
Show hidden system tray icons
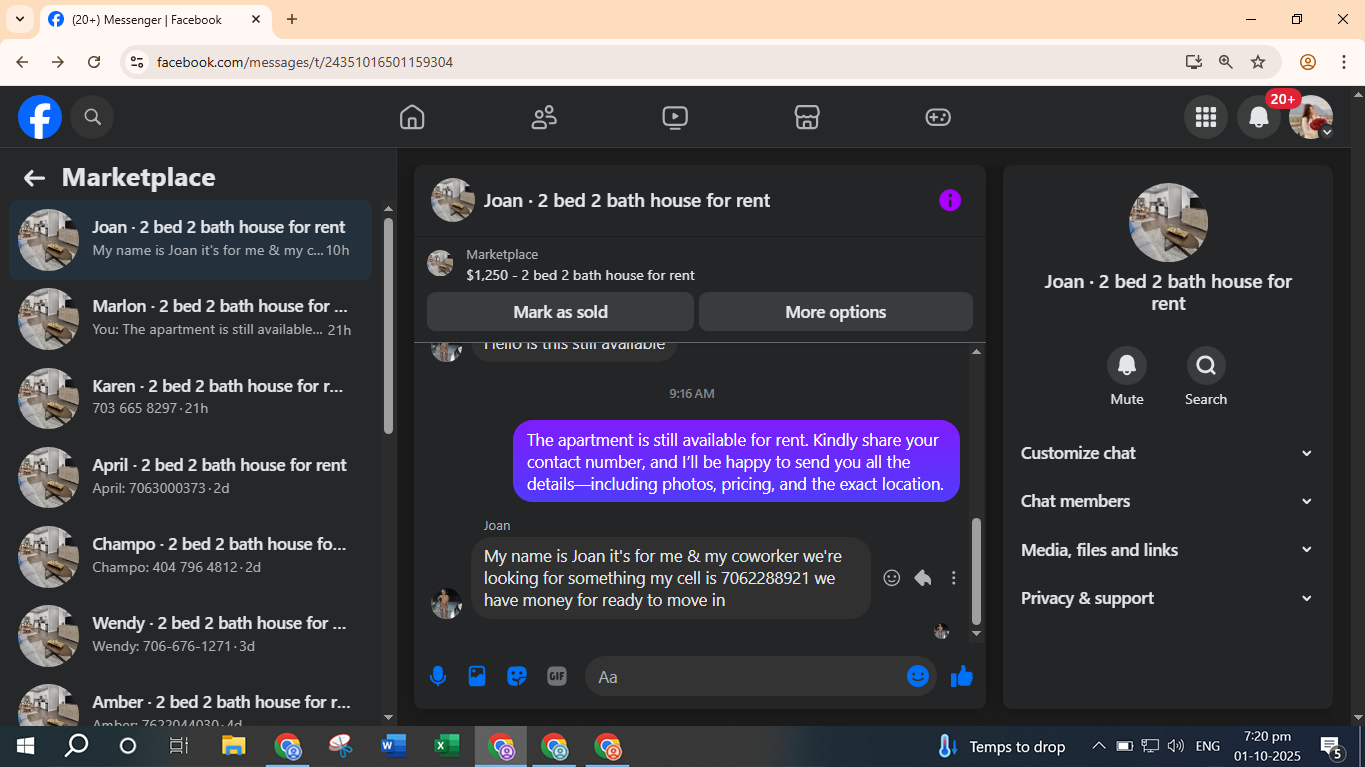(1098, 746)
